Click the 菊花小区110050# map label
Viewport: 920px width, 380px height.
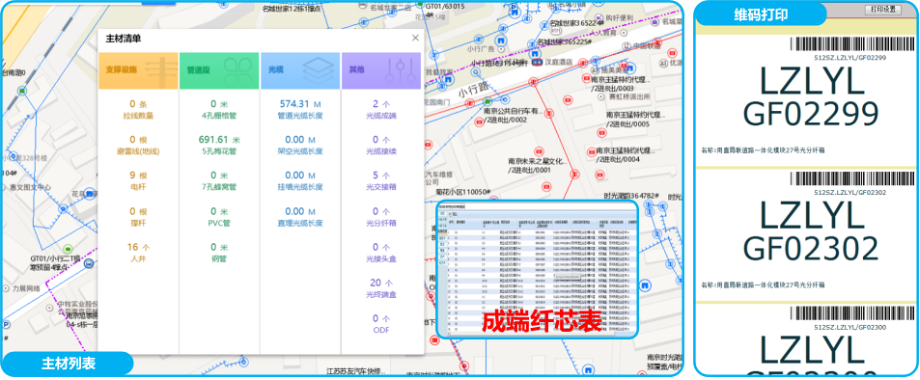pos(464,192)
